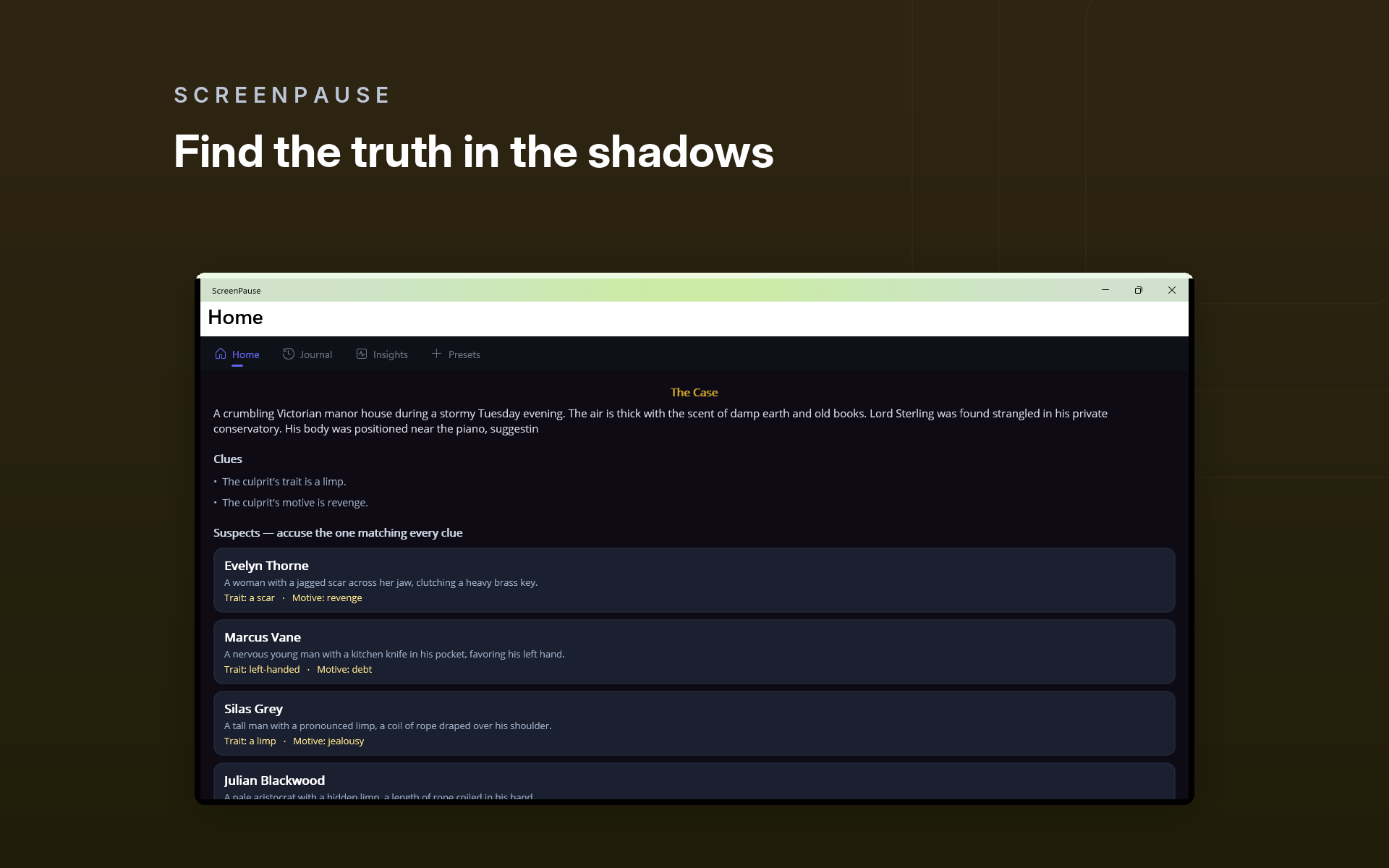1389x868 pixels.
Task: Click Silas Grey's jealousy motive text
Action: coord(328,741)
